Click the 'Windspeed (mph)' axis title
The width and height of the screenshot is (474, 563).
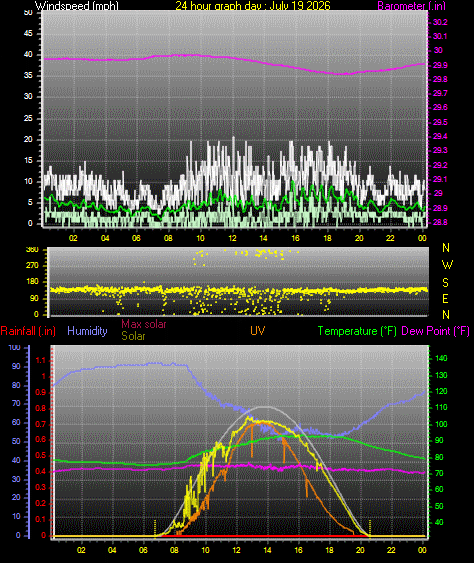click(76, 6)
